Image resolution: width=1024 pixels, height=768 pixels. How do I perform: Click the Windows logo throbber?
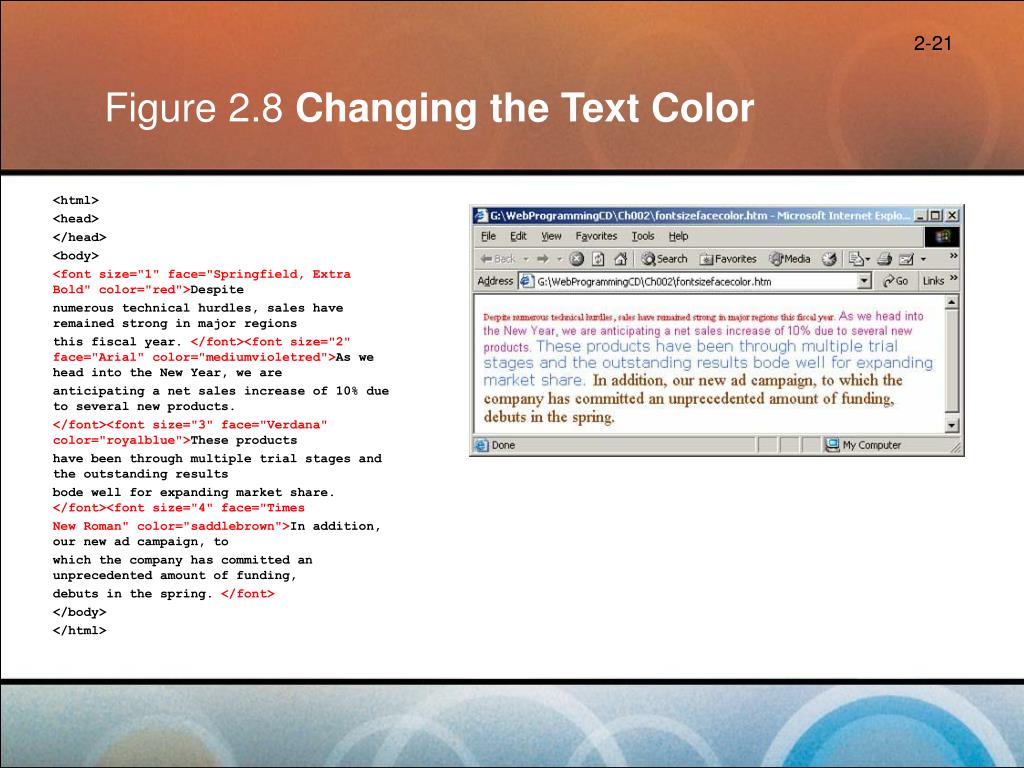pyautogui.click(x=942, y=236)
